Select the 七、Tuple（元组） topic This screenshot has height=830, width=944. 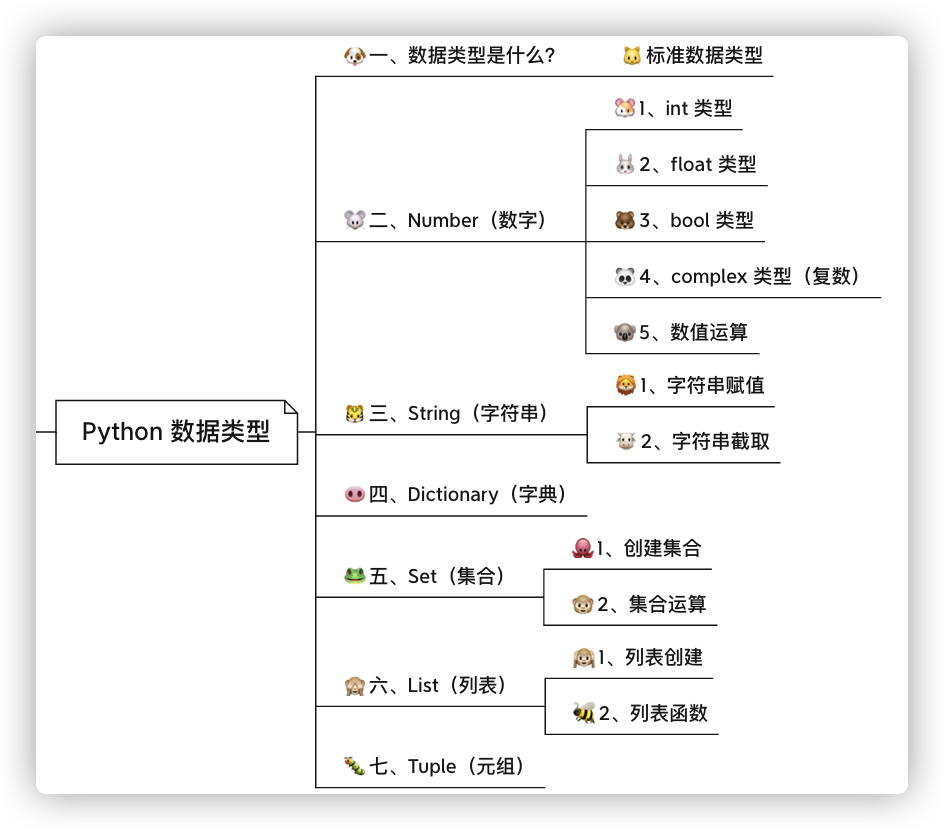[x=435, y=766]
